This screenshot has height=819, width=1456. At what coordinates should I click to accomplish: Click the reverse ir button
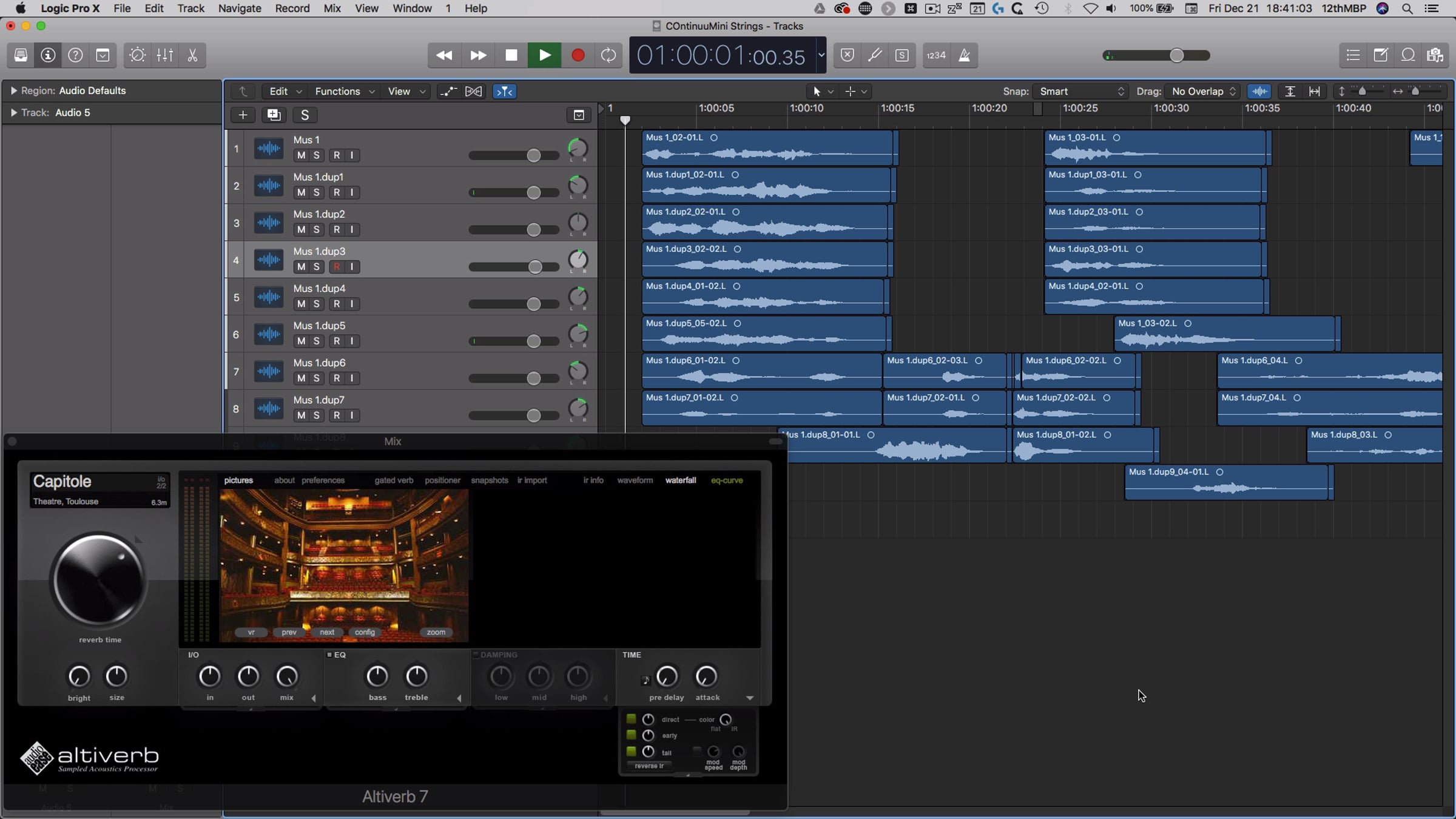[649, 766]
